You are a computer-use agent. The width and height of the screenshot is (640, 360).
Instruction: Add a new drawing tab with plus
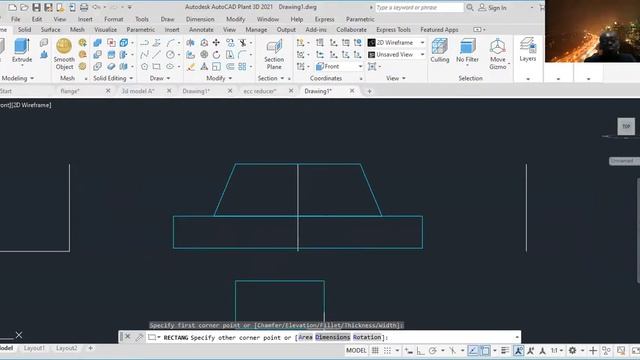tap(369, 91)
